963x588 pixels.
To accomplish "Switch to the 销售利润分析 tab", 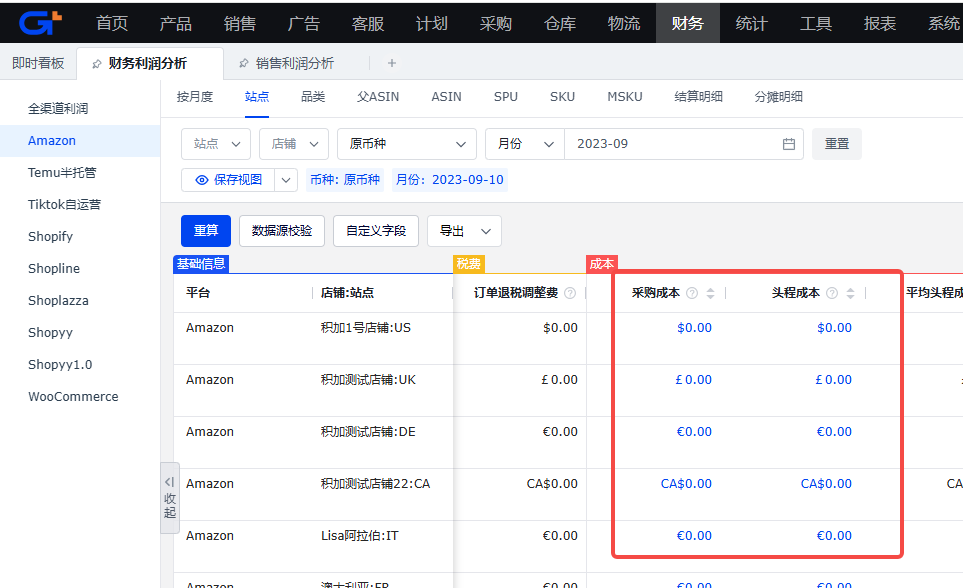I will tap(295, 63).
